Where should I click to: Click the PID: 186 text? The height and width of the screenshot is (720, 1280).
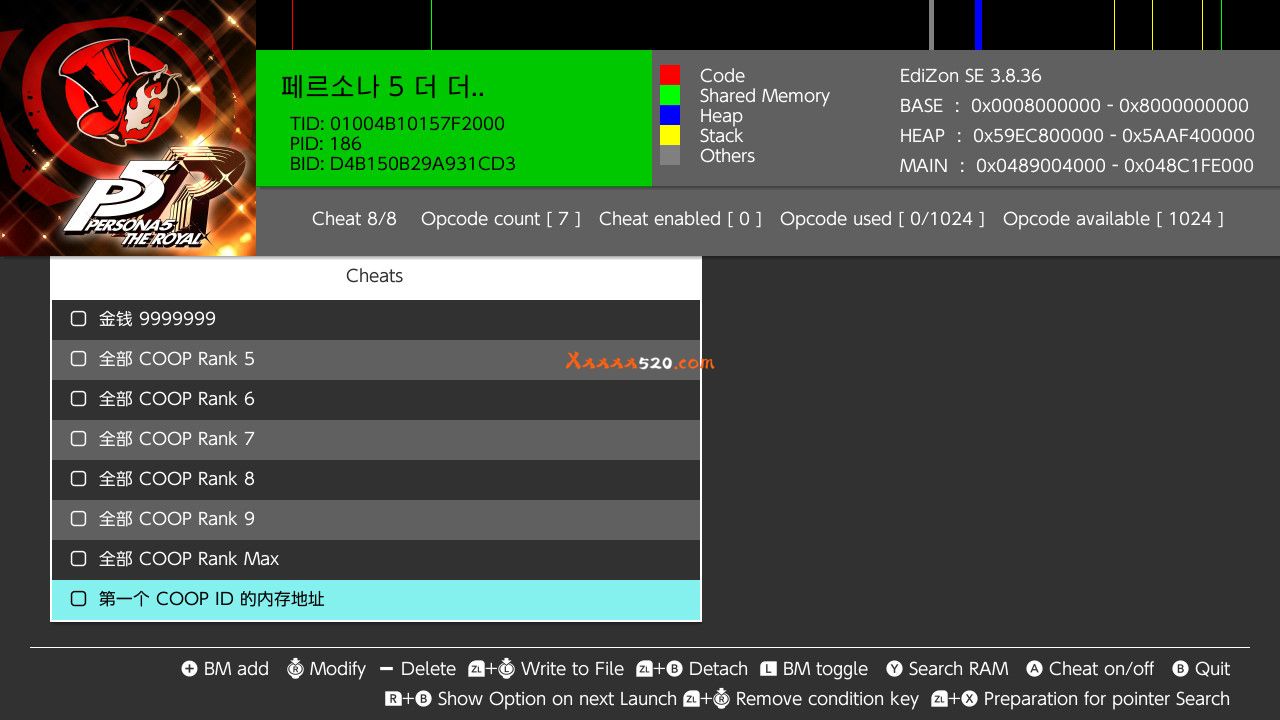pos(326,144)
